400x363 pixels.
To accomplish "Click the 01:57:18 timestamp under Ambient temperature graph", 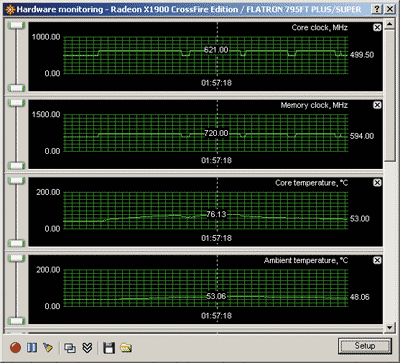I will (216, 316).
